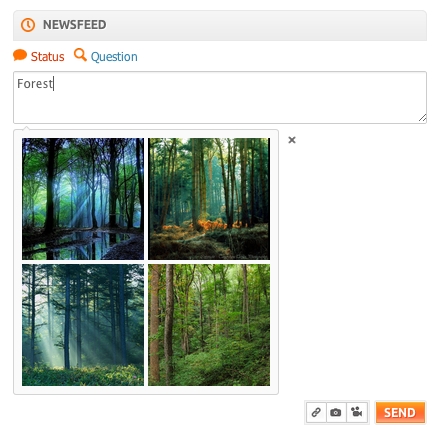
Task: Switch to the Question tab label
Action: pos(114,57)
